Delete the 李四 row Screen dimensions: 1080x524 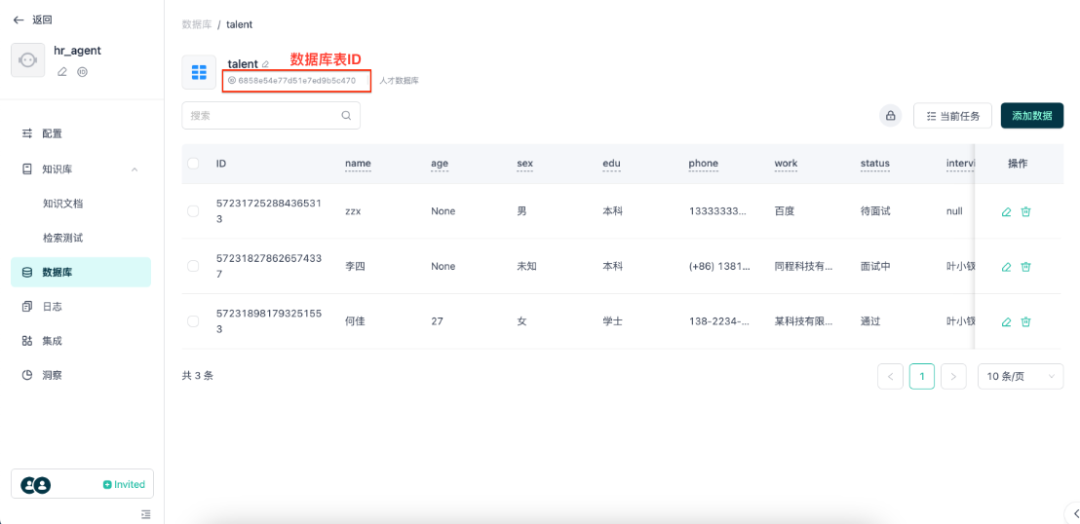(1026, 266)
